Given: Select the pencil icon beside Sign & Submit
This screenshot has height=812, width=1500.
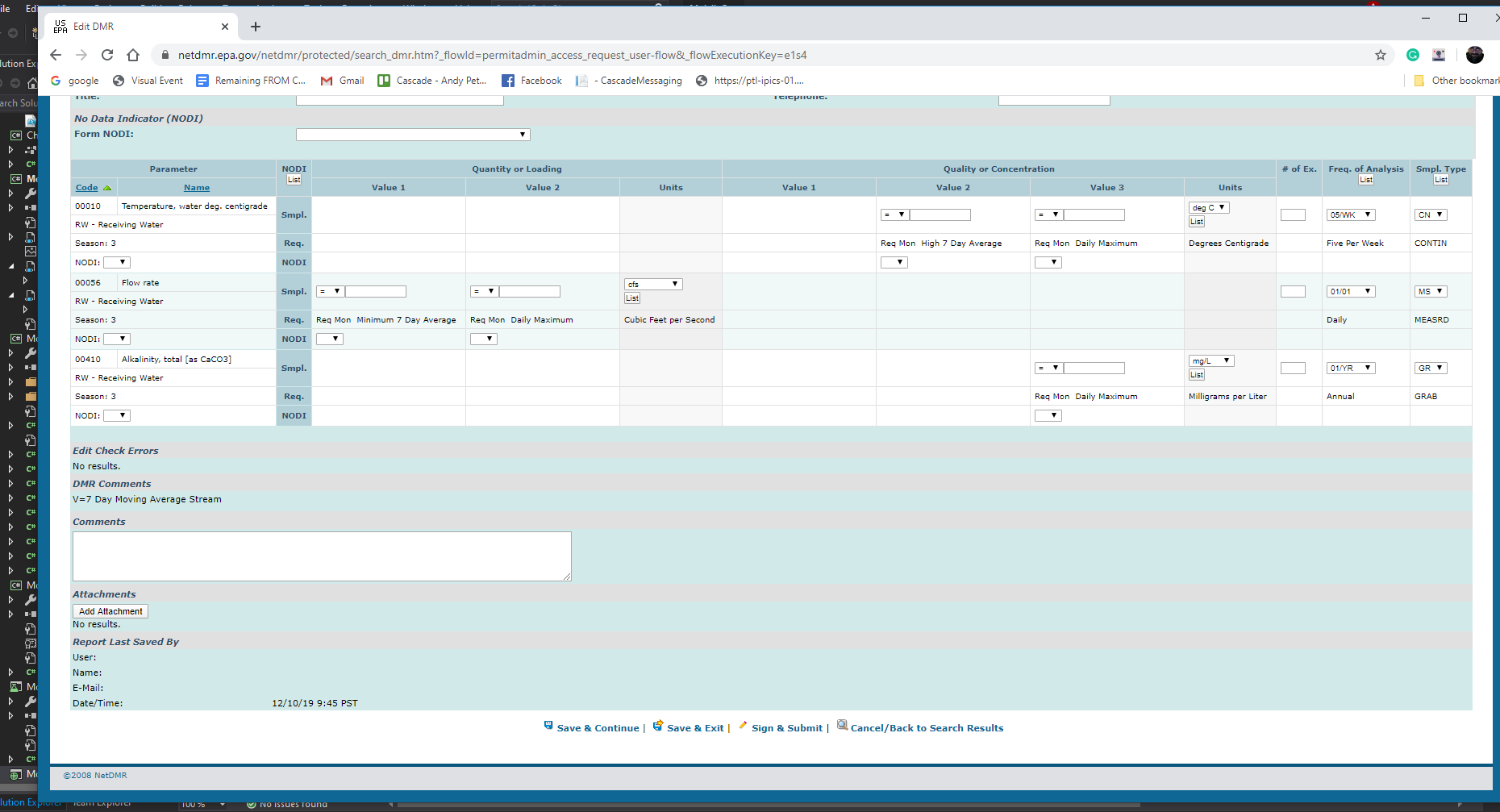Looking at the screenshot, I should coord(742,725).
